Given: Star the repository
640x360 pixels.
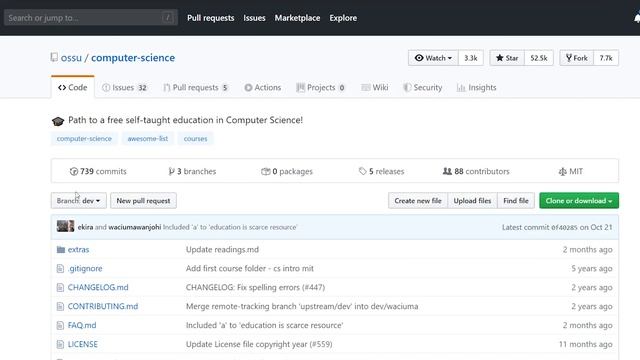Looking at the screenshot, I should (x=507, y=58).
